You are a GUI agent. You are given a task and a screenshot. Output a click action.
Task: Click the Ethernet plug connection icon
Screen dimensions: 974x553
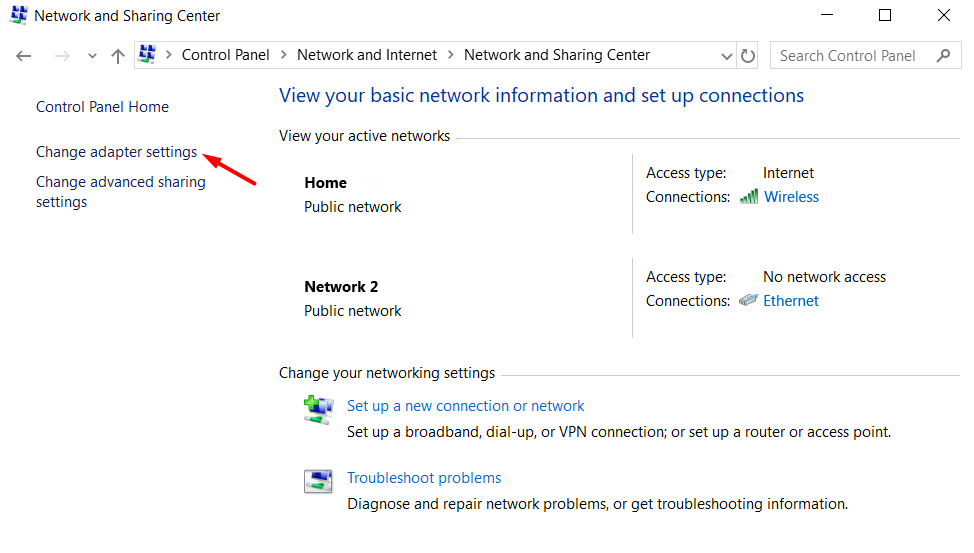(748, 301)
